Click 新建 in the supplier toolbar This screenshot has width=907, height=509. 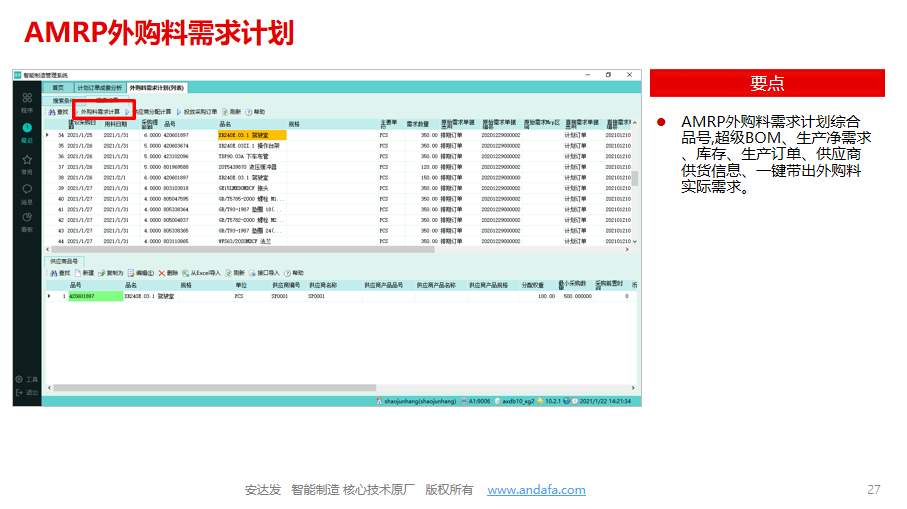85,272
